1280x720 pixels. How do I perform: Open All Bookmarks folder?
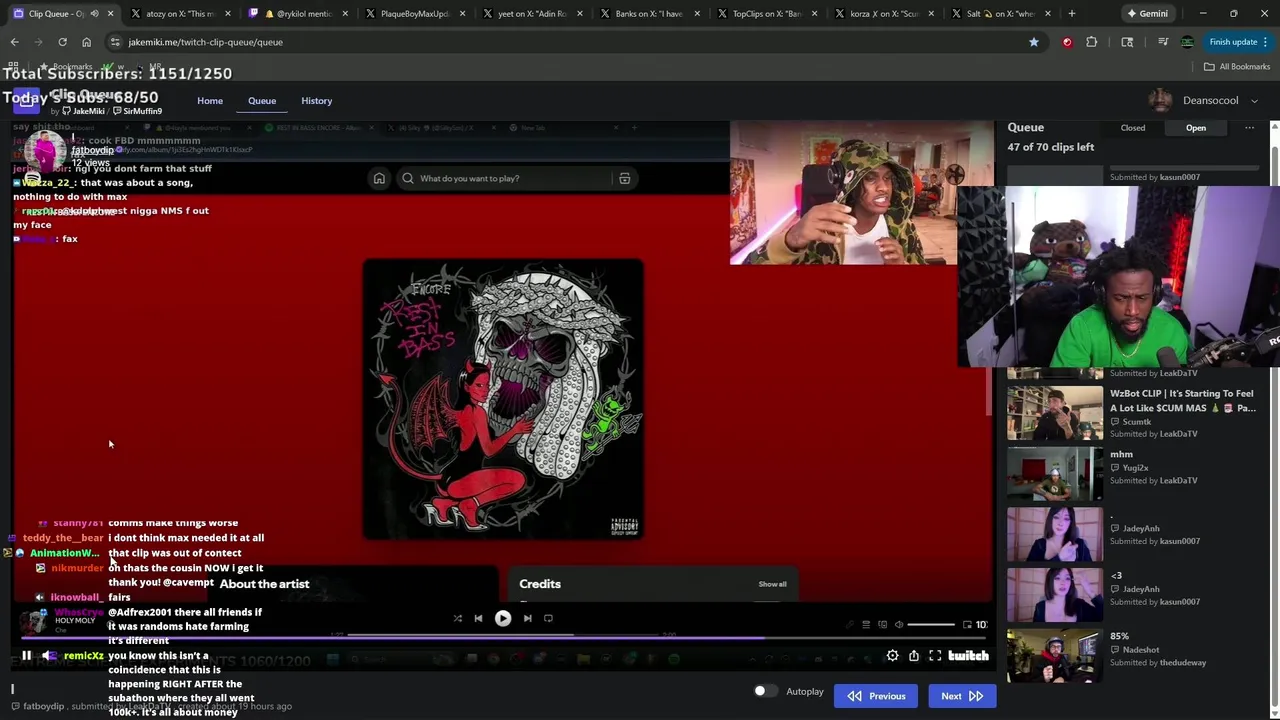(1237, 67)
